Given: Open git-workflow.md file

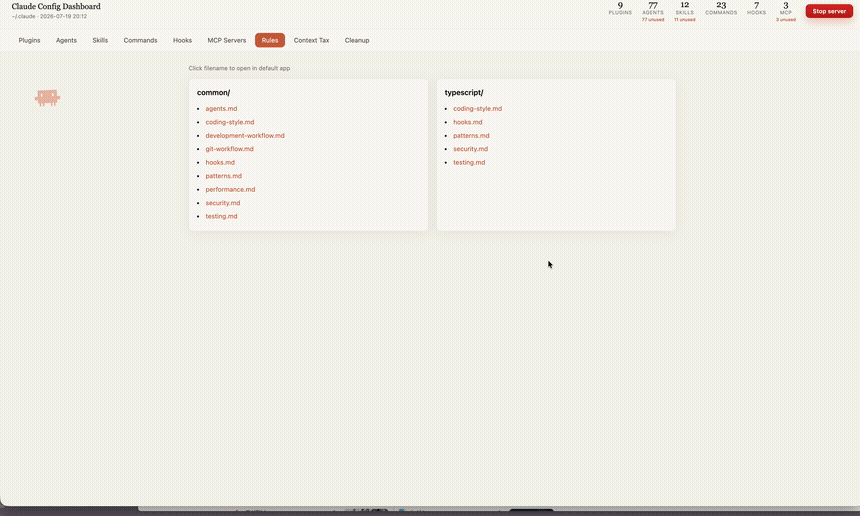Looking at the screenshot, I should click(229, 149).
